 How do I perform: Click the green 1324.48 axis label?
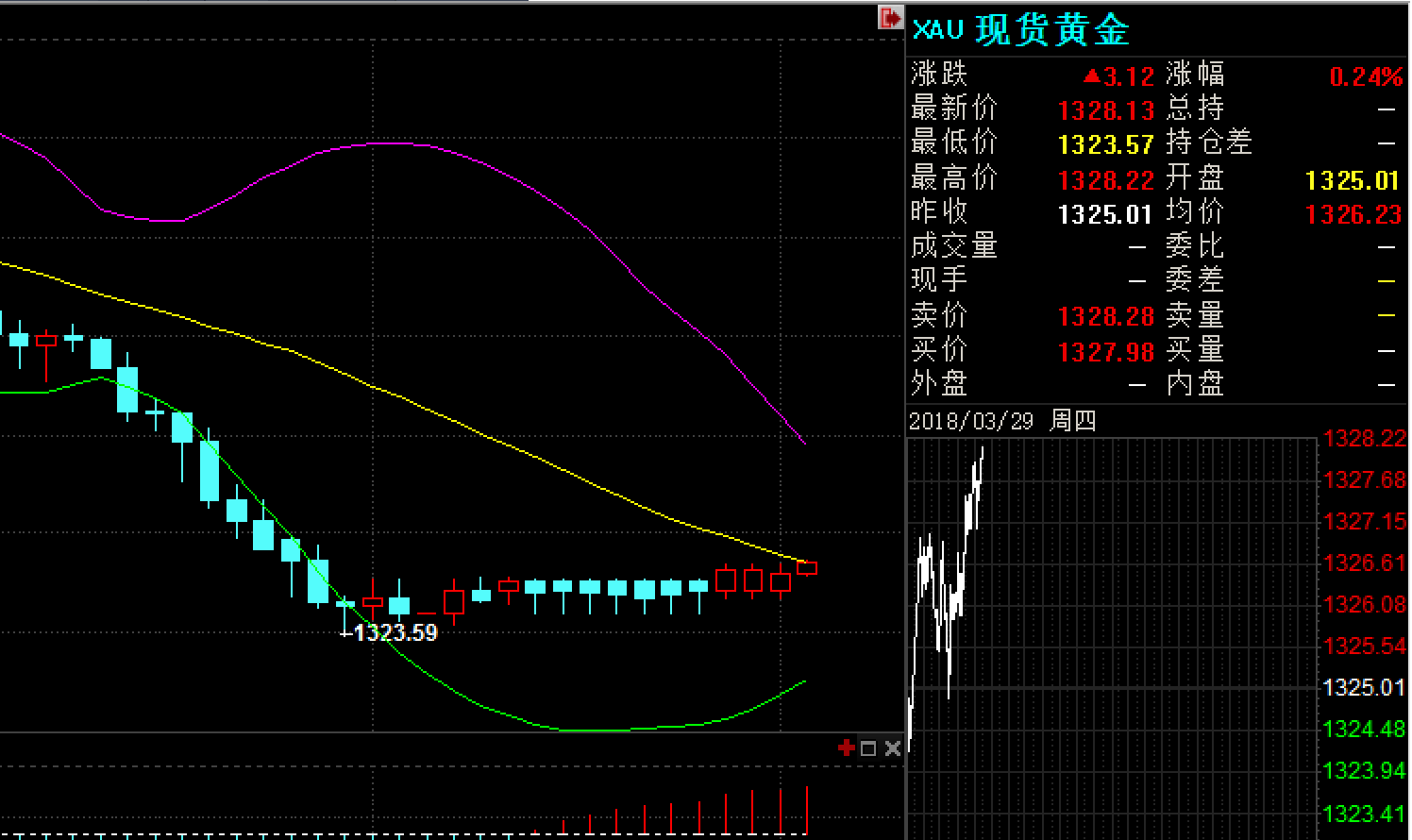point(1365,730)
